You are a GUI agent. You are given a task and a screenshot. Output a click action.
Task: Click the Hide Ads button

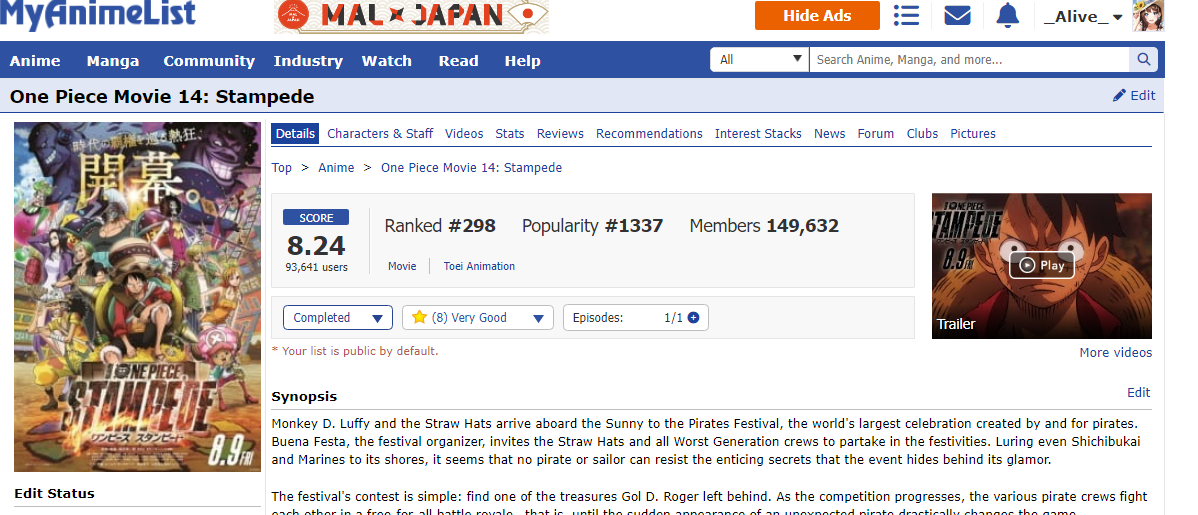[x=817, y=16]
